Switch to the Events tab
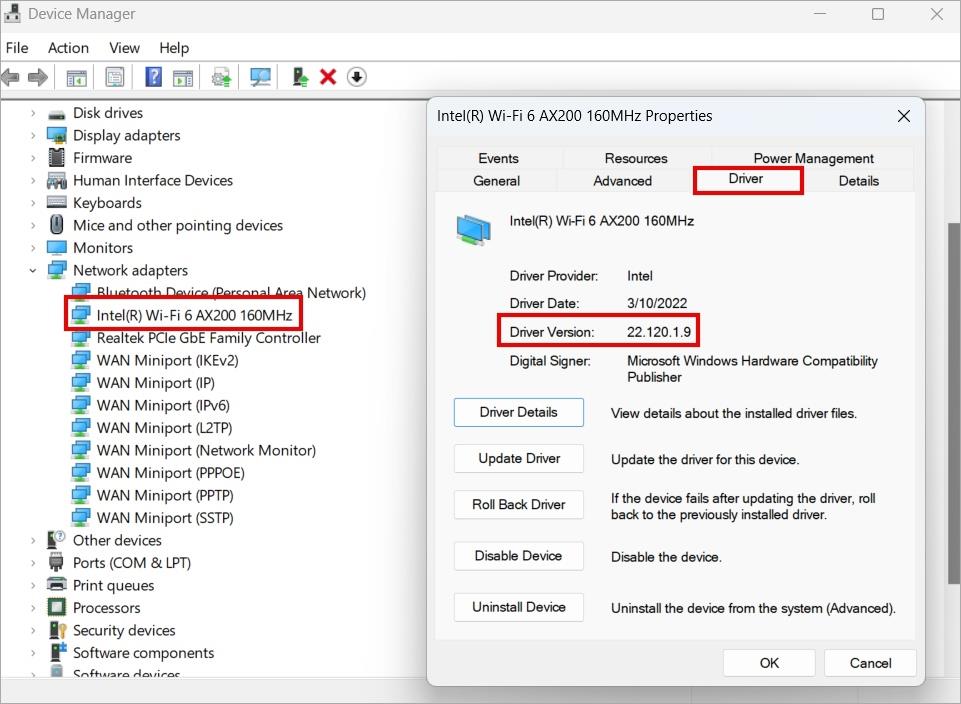This screenshot has height=704, width=961. tap(499, 158)
